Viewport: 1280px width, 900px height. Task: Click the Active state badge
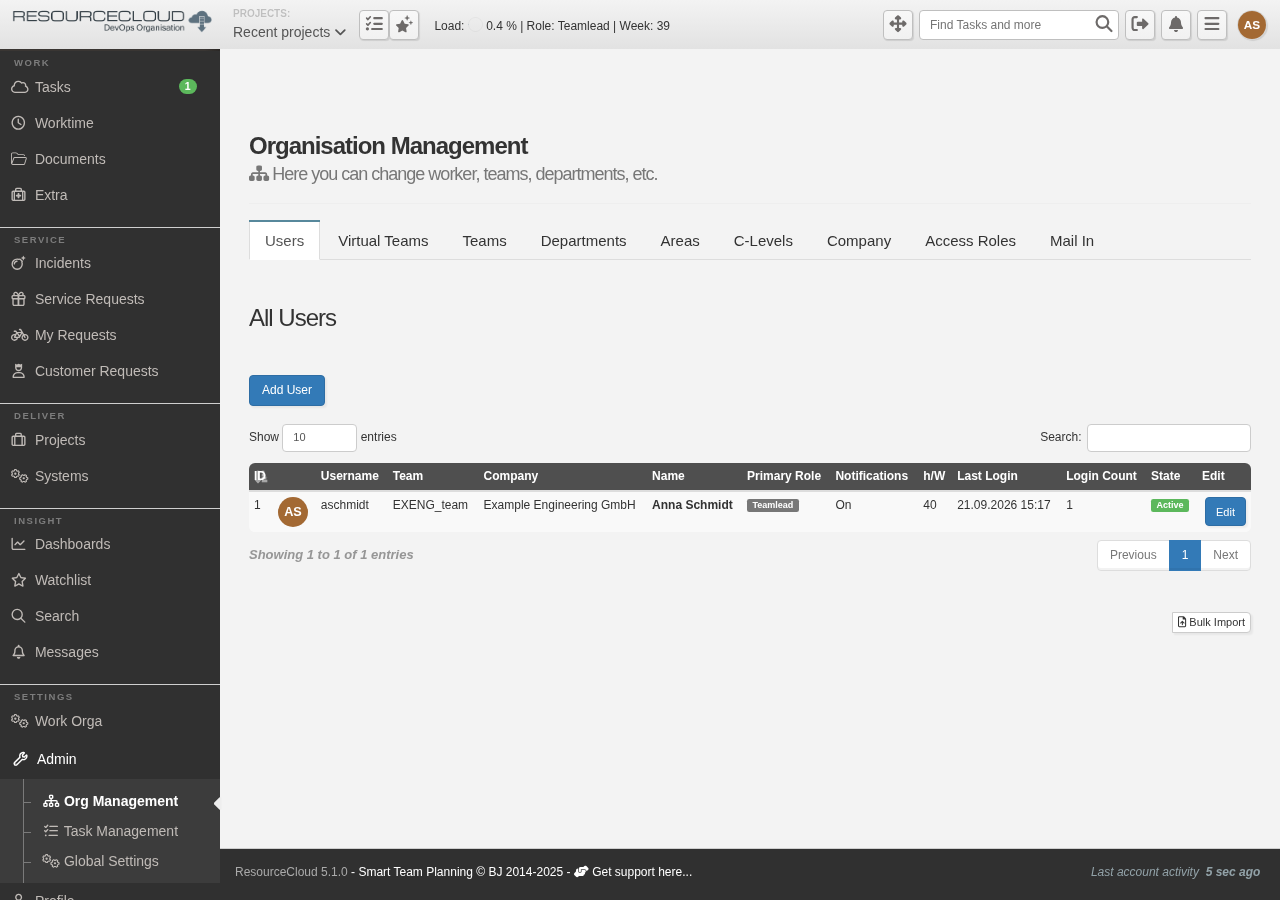tap(1170, 505)
